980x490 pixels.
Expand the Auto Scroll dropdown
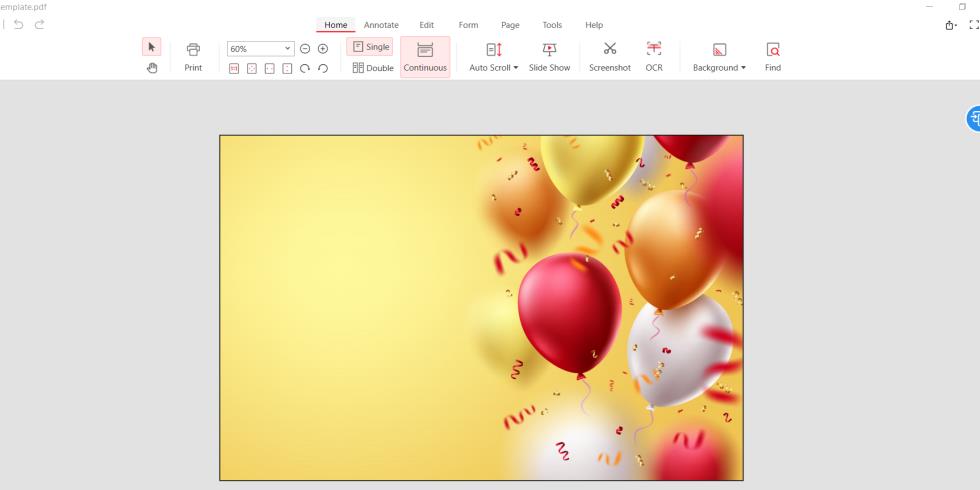(x=494, y=57)
